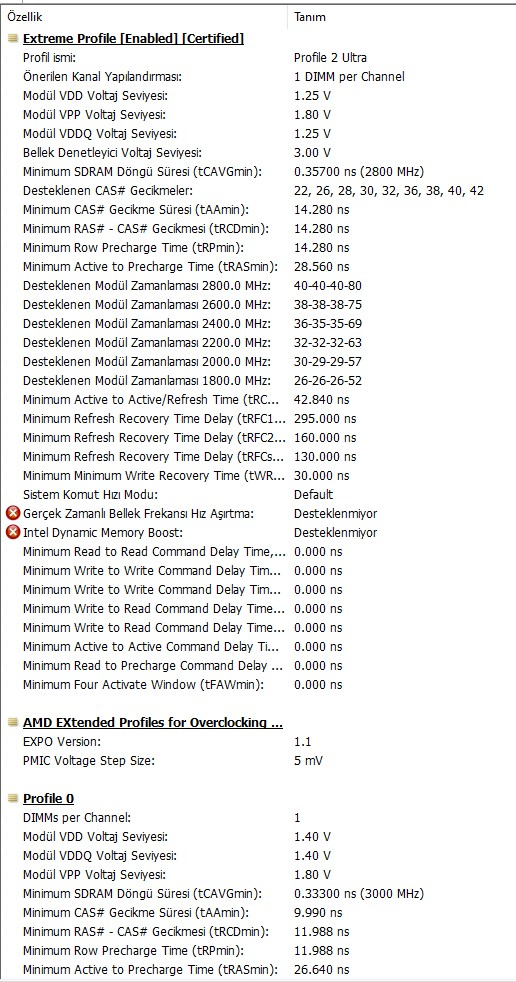Click red error icon beside Gerçek Zamanlı Bellek

click(13, 514)
